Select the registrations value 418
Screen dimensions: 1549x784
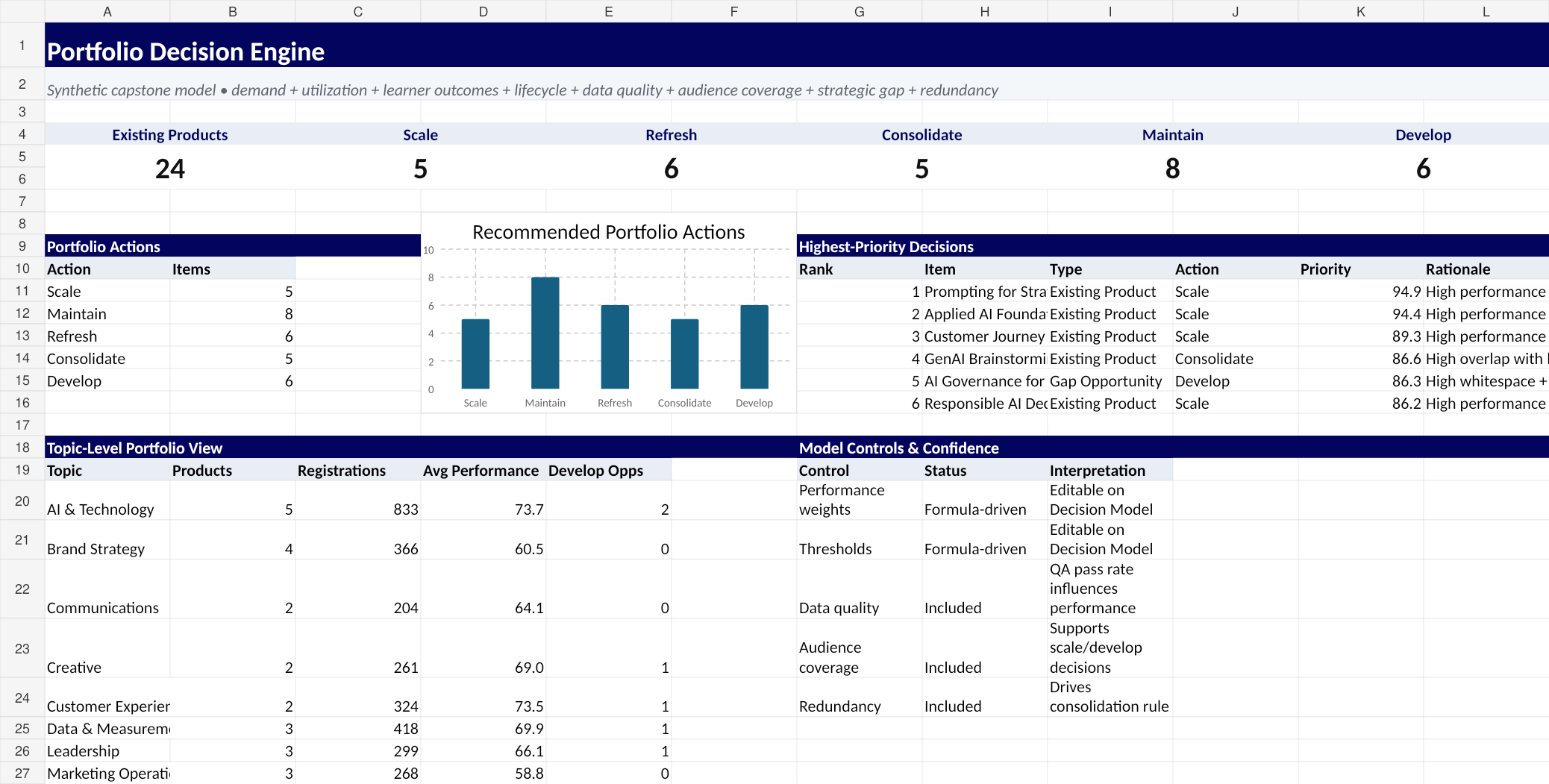tap(358, 728)
